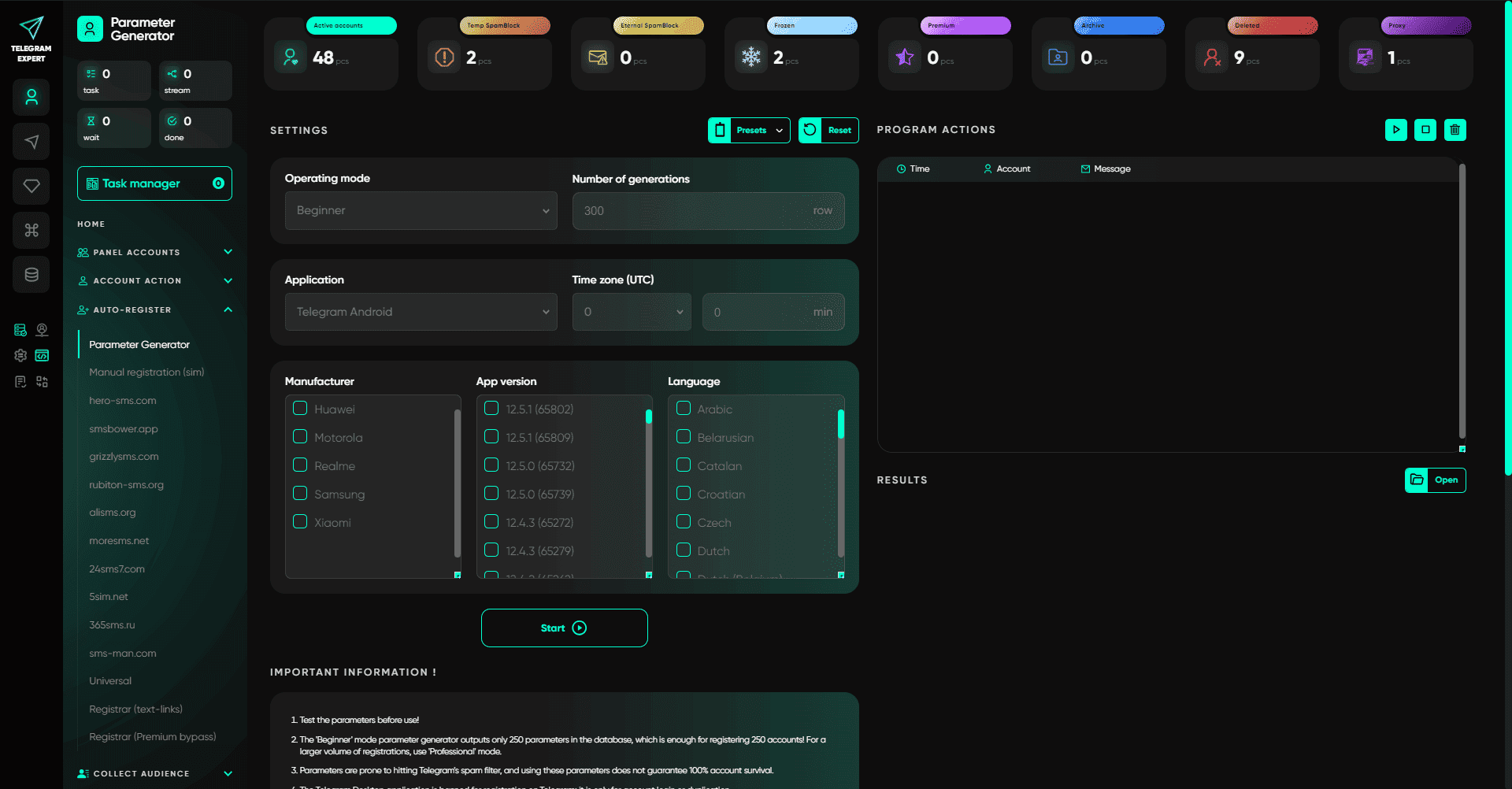This screenshot has width=1512, height=789.
Task: Check the Motorola manufacturer checkbox
Action: point(300,437)
